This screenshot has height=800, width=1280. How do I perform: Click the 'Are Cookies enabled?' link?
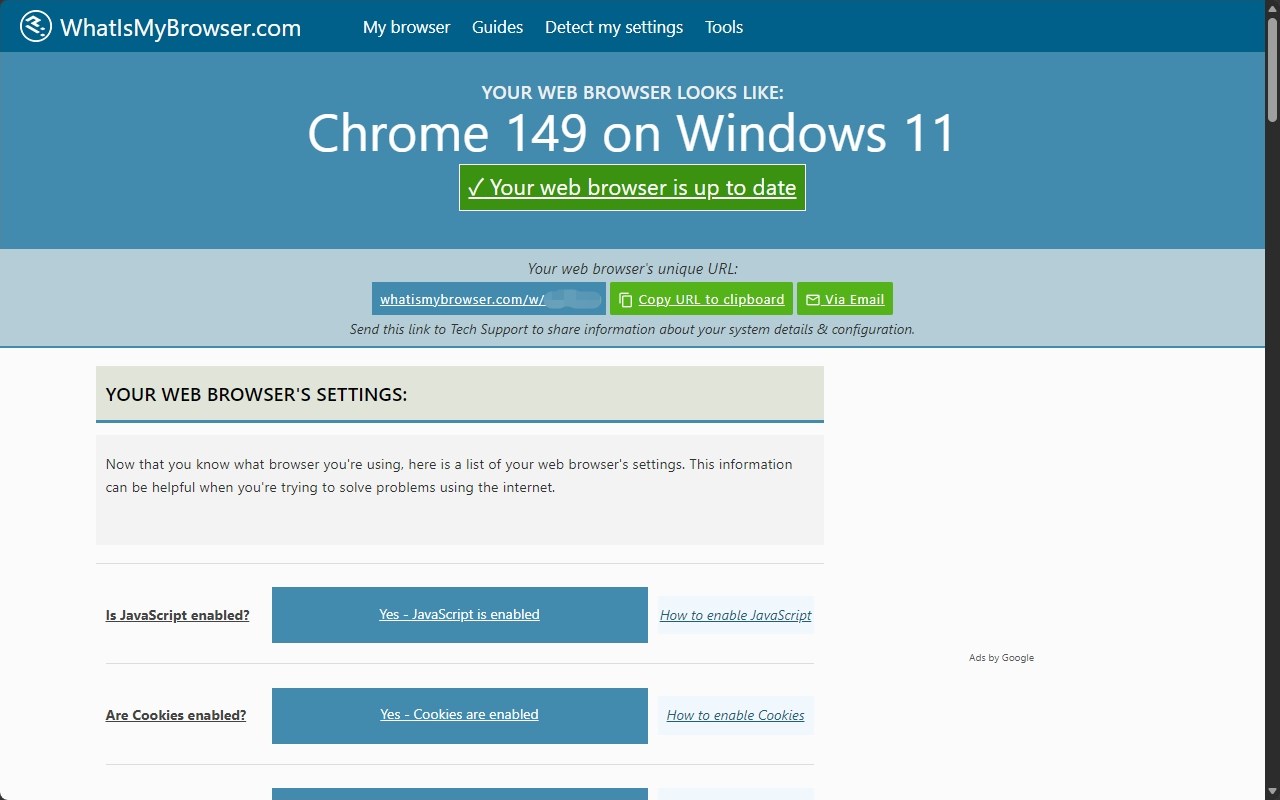point(176,715)
